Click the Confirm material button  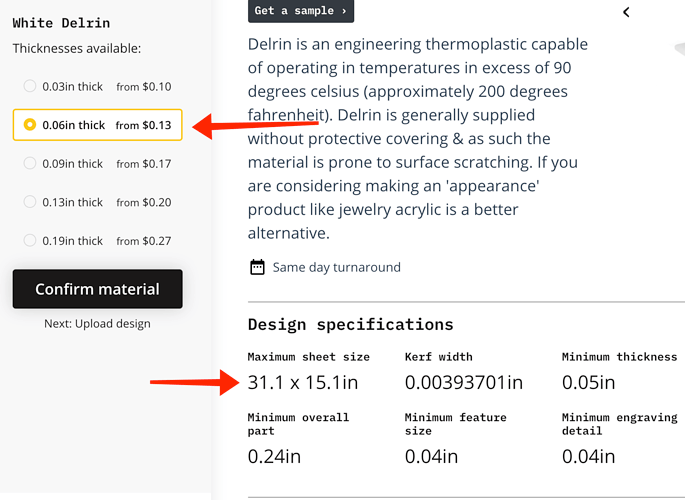click(97, 289)
